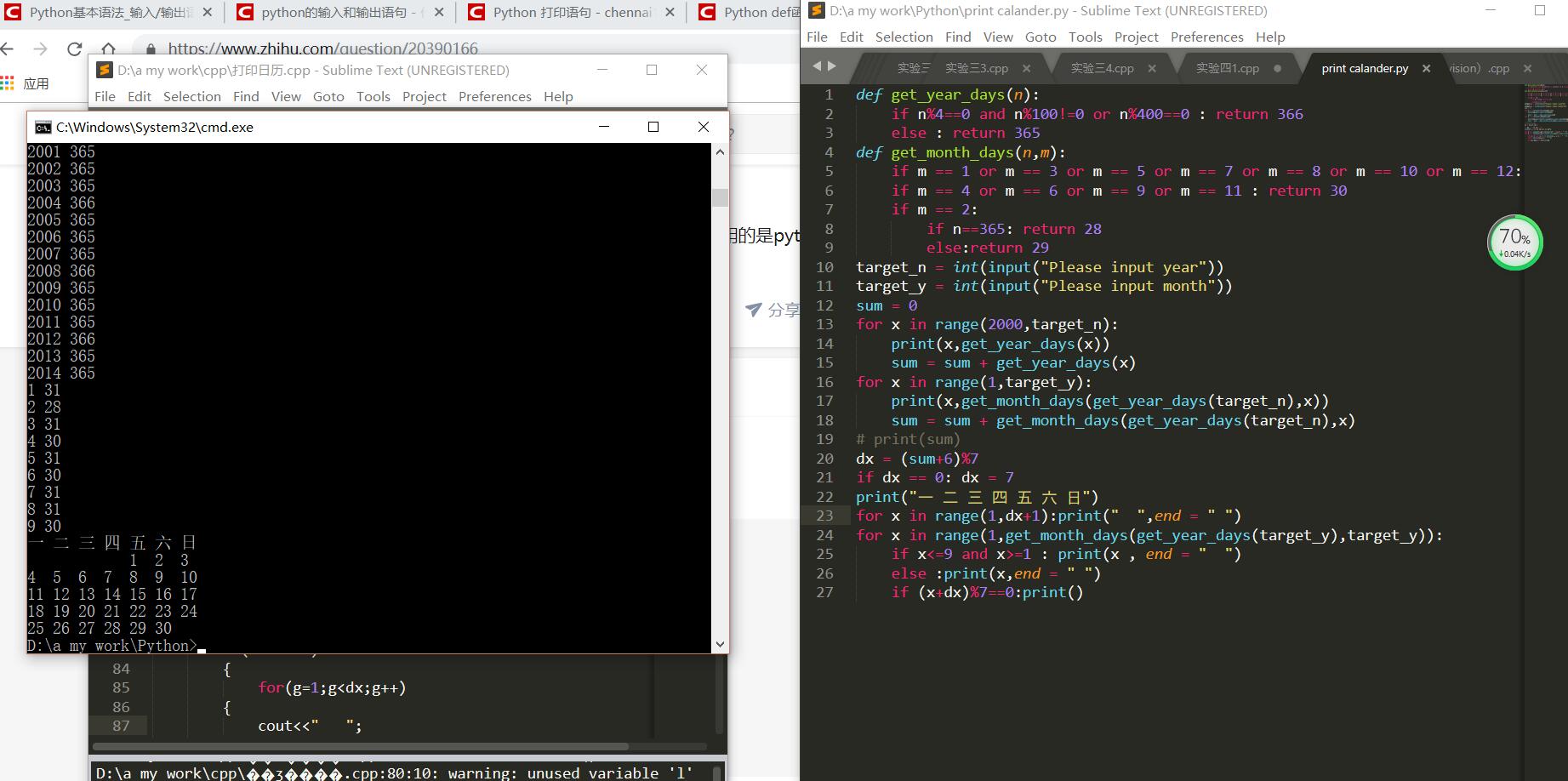1568x781 pixels.
Task: Open the apps grid shortcut in bookmarks bar
Action: (x=9, y=83)
